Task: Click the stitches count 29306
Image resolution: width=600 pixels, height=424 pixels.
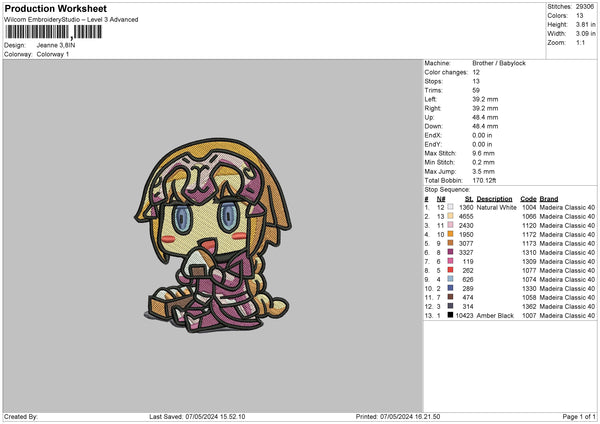Action: coord(585,7)
